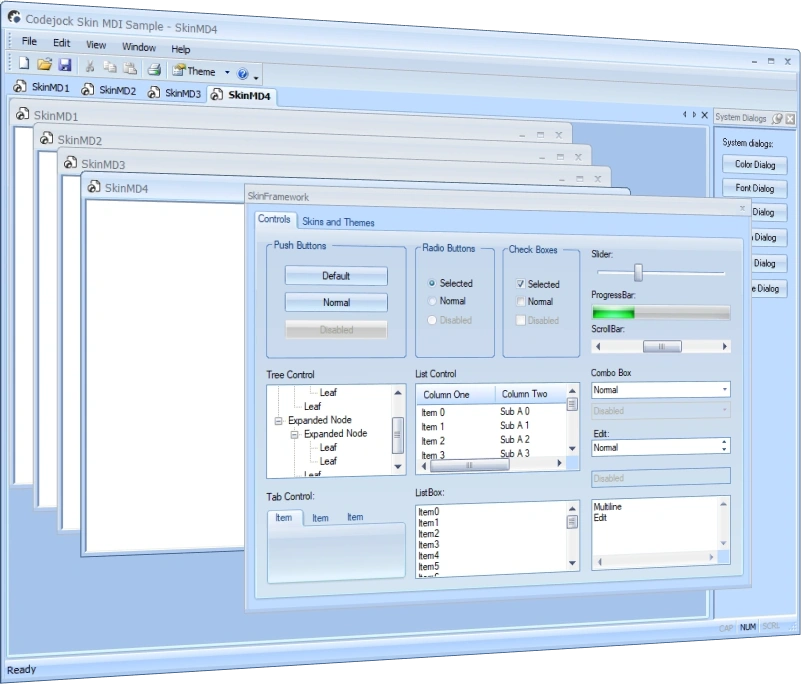The width and height of the screenshot is (801, 684).
Task: Open the Help menu
Action: 180,49
